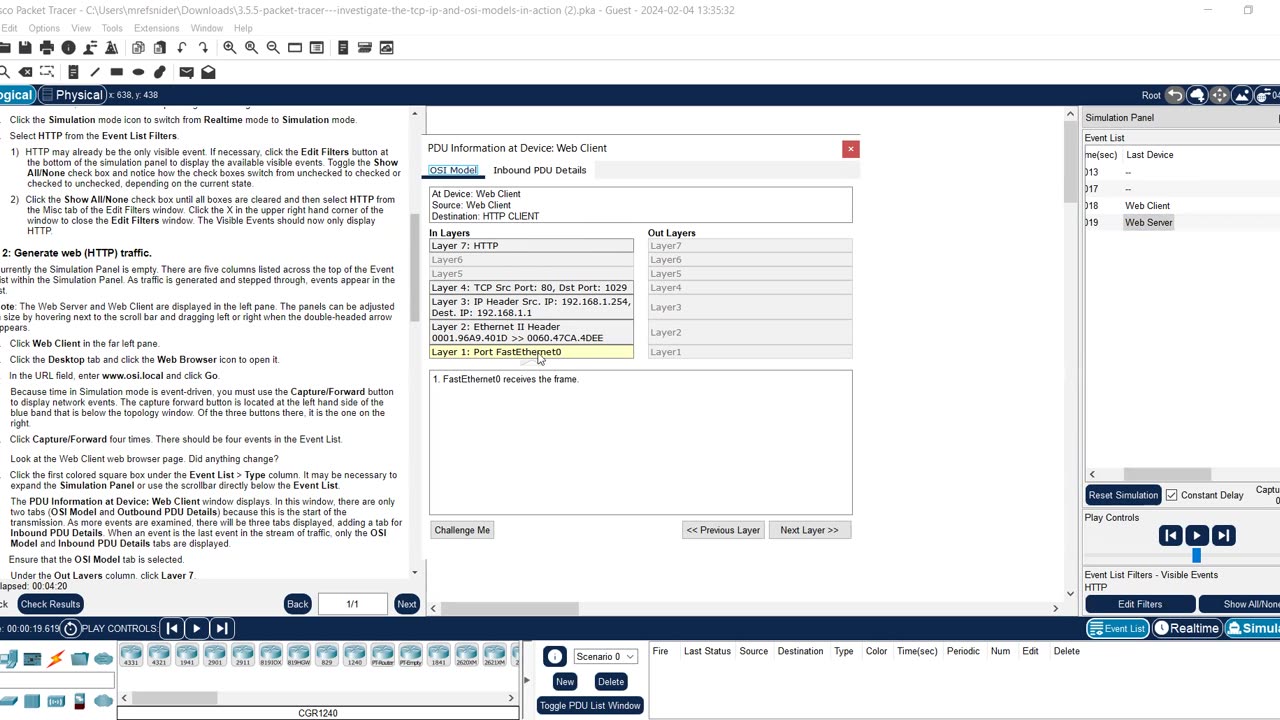This screenshot has height=720, width=1280.
Task: Click the Edit Filters button
Action: [x=1140, y=604]
